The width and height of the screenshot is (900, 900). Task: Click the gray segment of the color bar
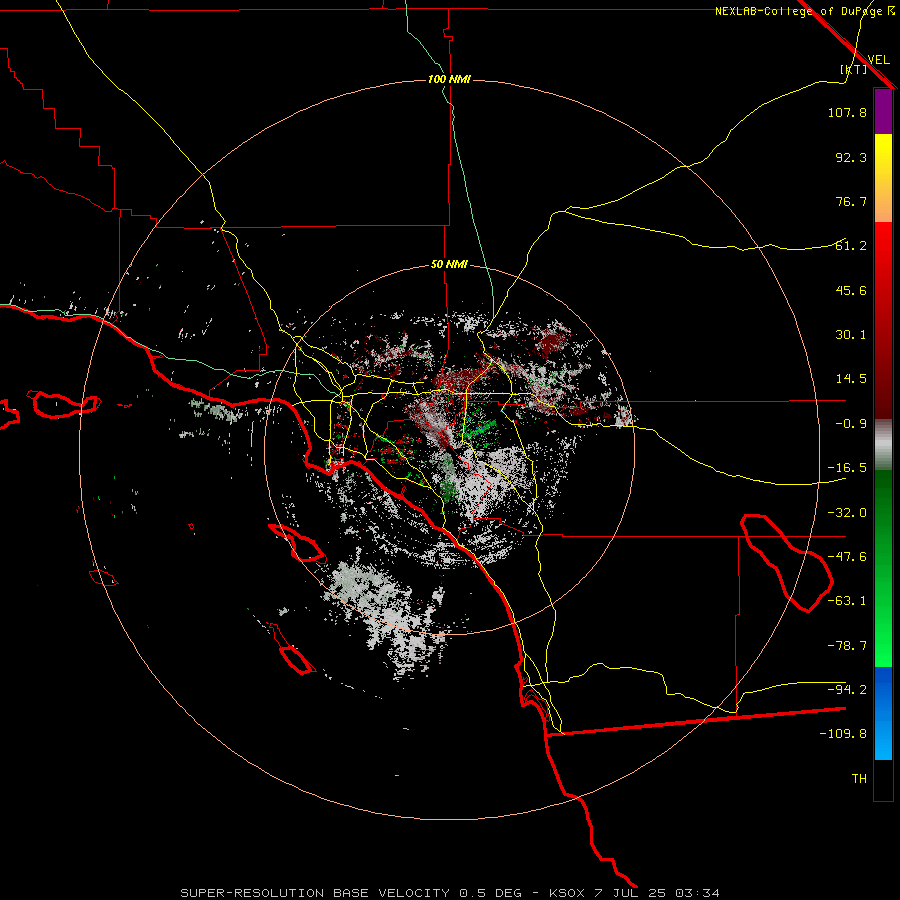tap(883, 445)
